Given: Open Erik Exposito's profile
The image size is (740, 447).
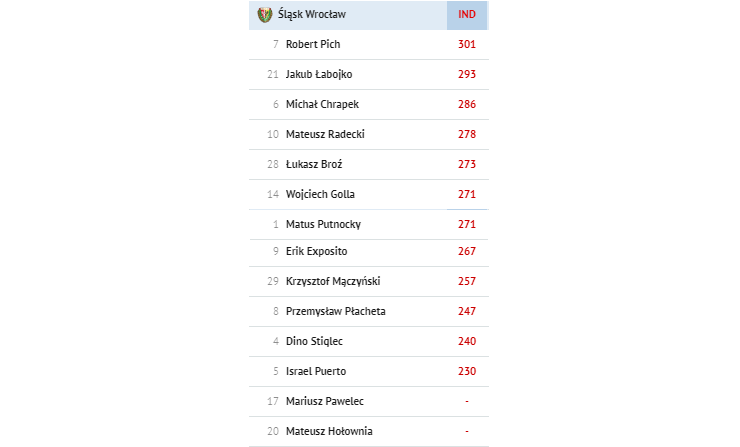Looking at the screenshot, I should coord(317,251).
